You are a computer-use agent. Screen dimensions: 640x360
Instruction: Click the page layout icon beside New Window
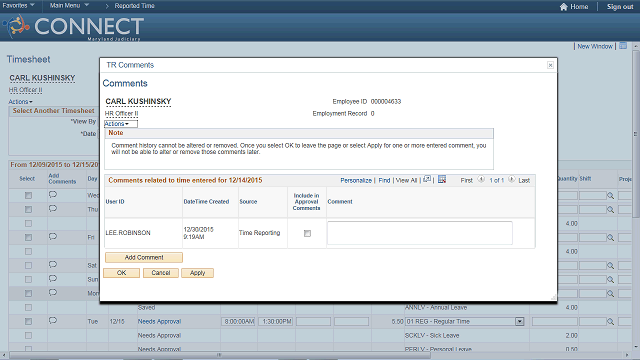(623, 46)
